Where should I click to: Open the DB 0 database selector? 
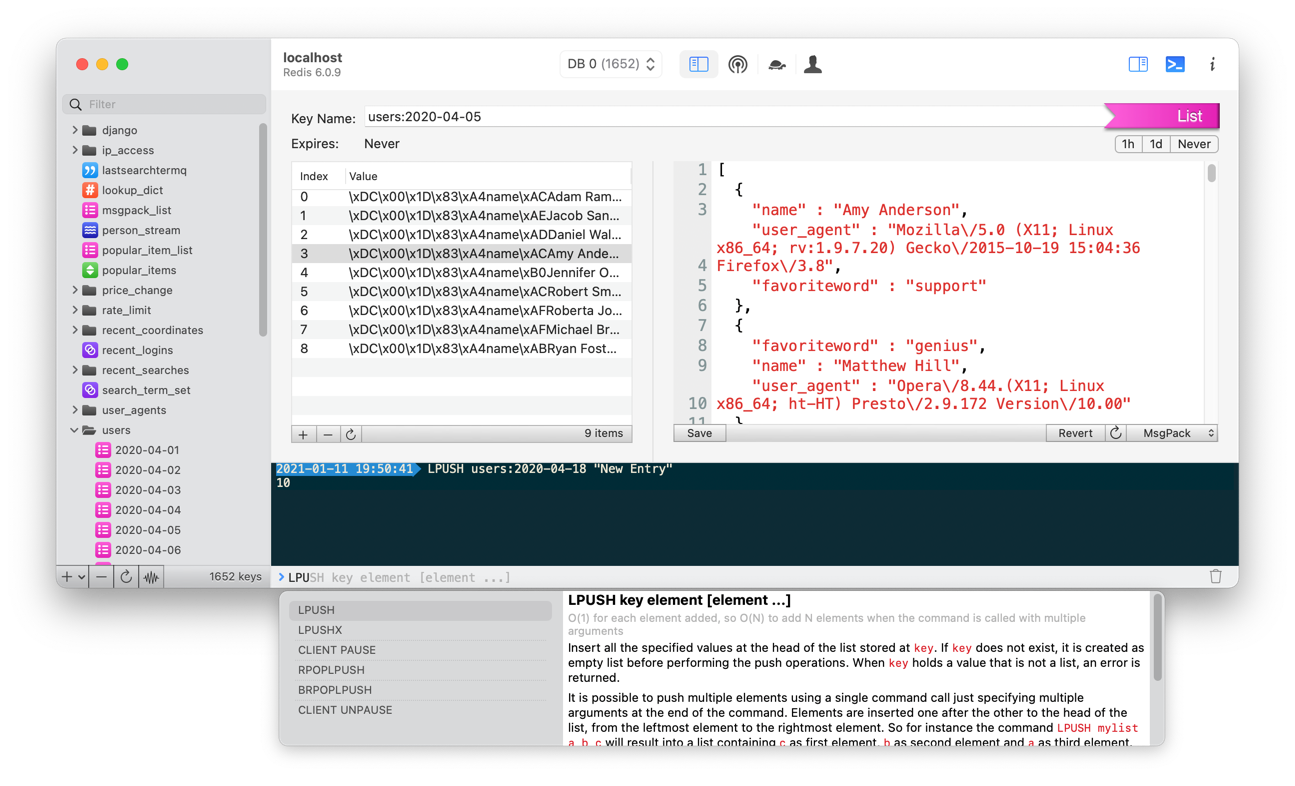(x=610, y=64)
